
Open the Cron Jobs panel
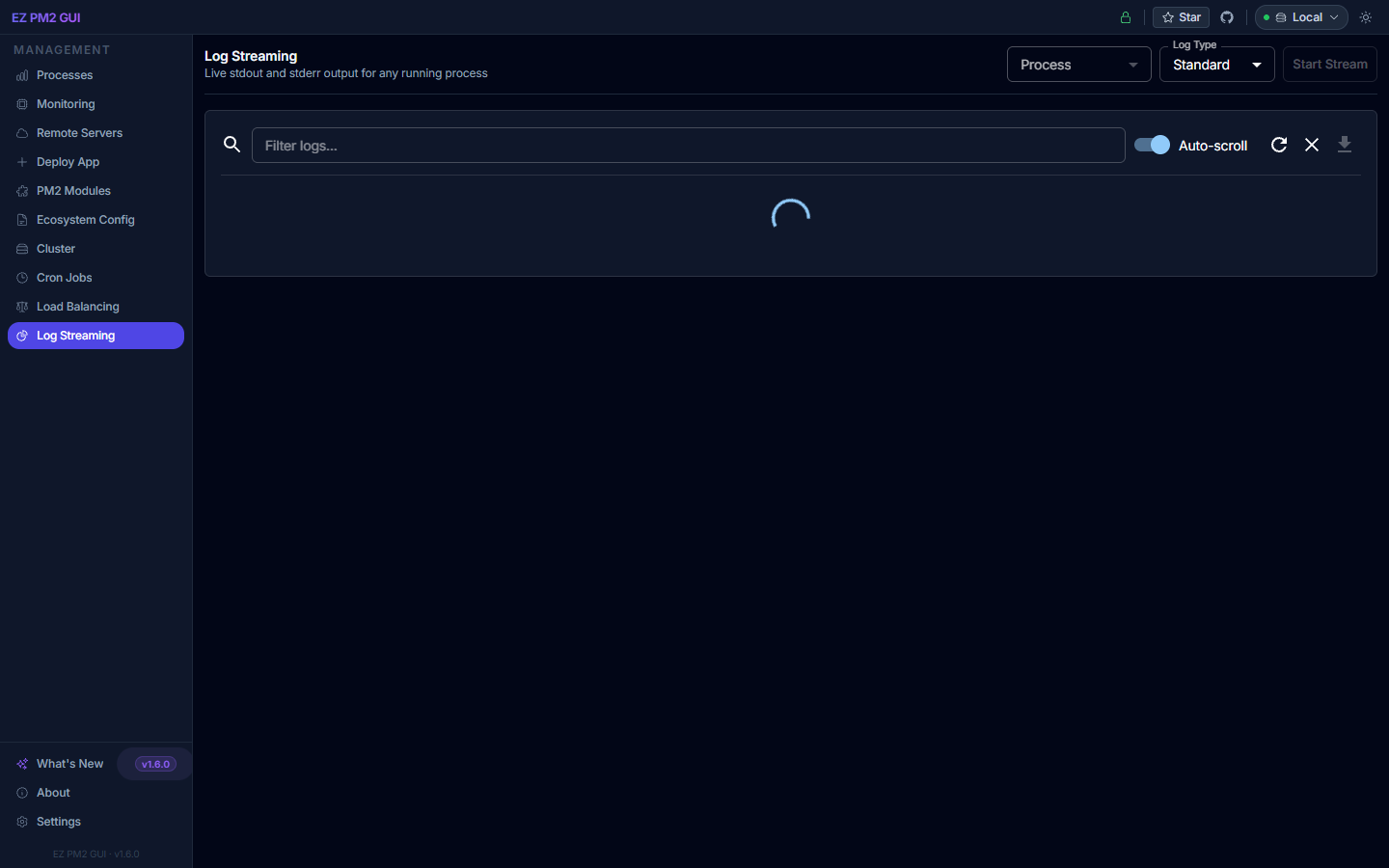pyautogui.click(x=65, y=277)
